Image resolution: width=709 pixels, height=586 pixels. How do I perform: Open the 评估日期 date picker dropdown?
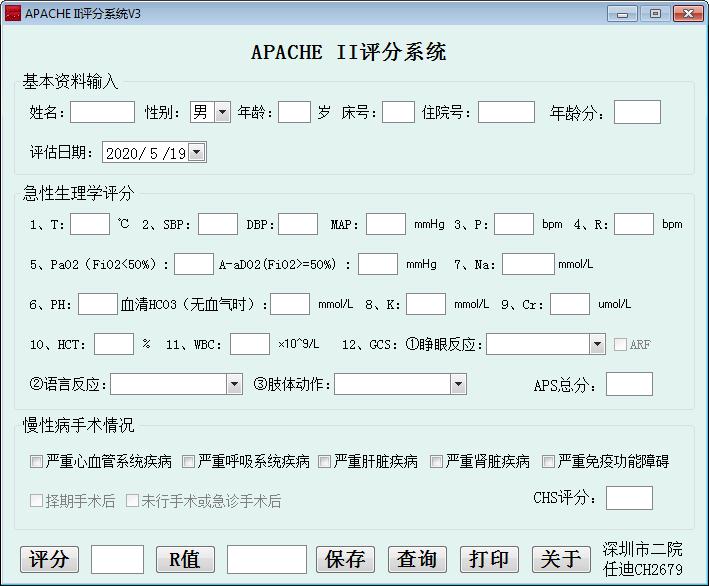[197, 152]
